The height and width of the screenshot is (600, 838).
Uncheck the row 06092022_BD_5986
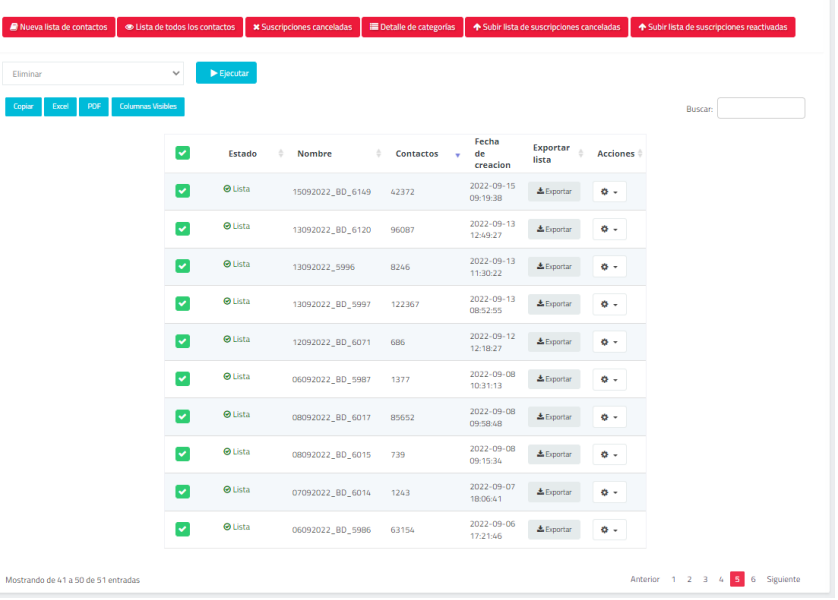(x=183, y=529)
